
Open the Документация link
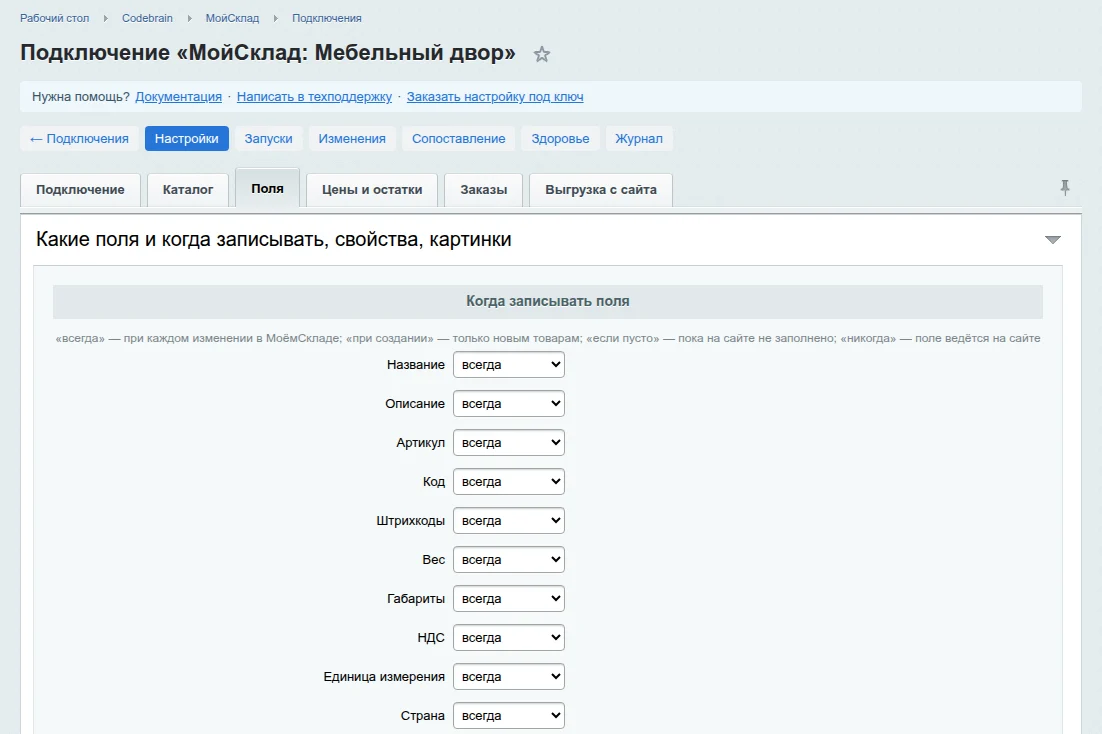179,97
